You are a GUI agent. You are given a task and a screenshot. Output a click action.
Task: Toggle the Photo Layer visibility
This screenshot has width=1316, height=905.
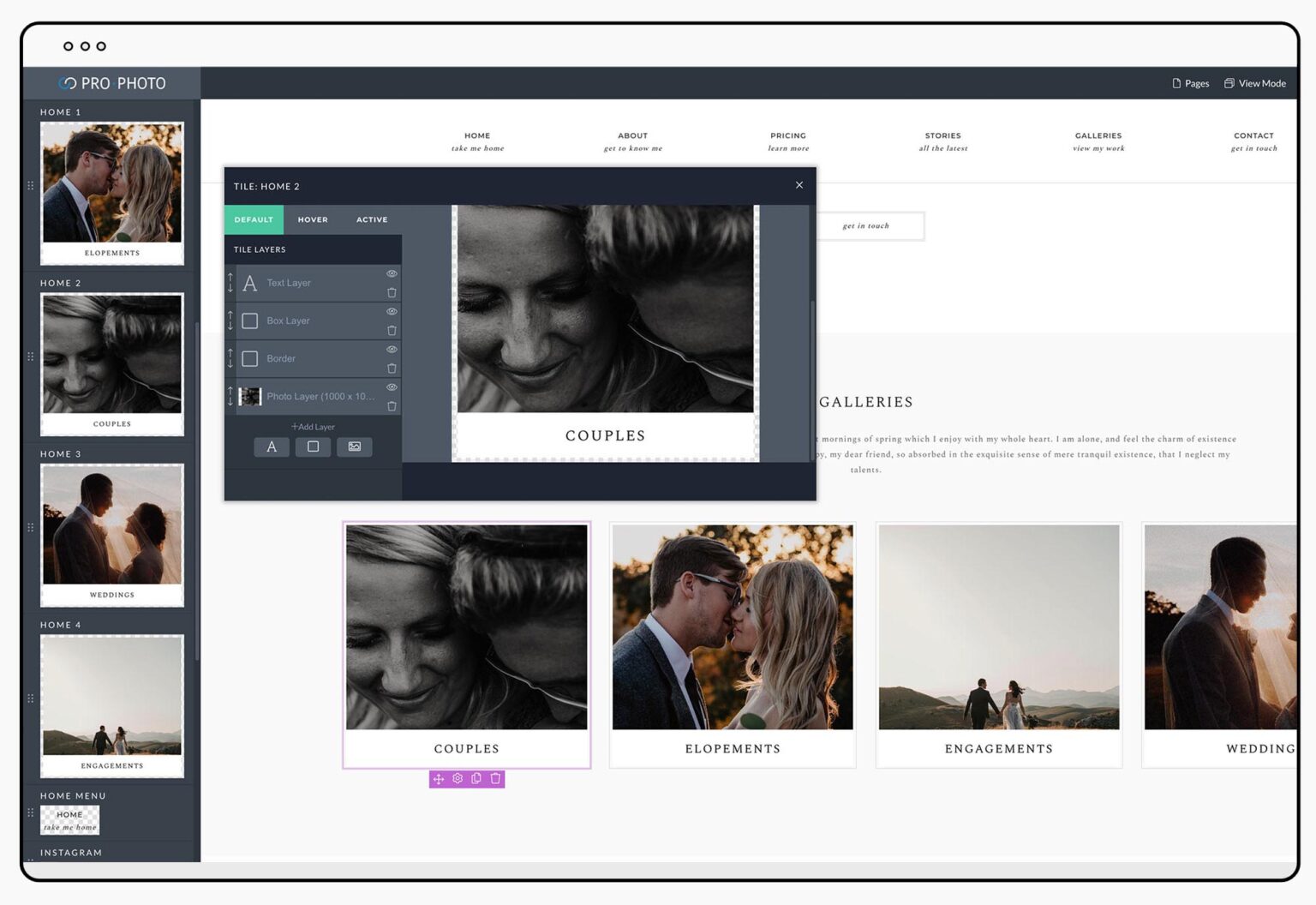(x=392, y=387)
